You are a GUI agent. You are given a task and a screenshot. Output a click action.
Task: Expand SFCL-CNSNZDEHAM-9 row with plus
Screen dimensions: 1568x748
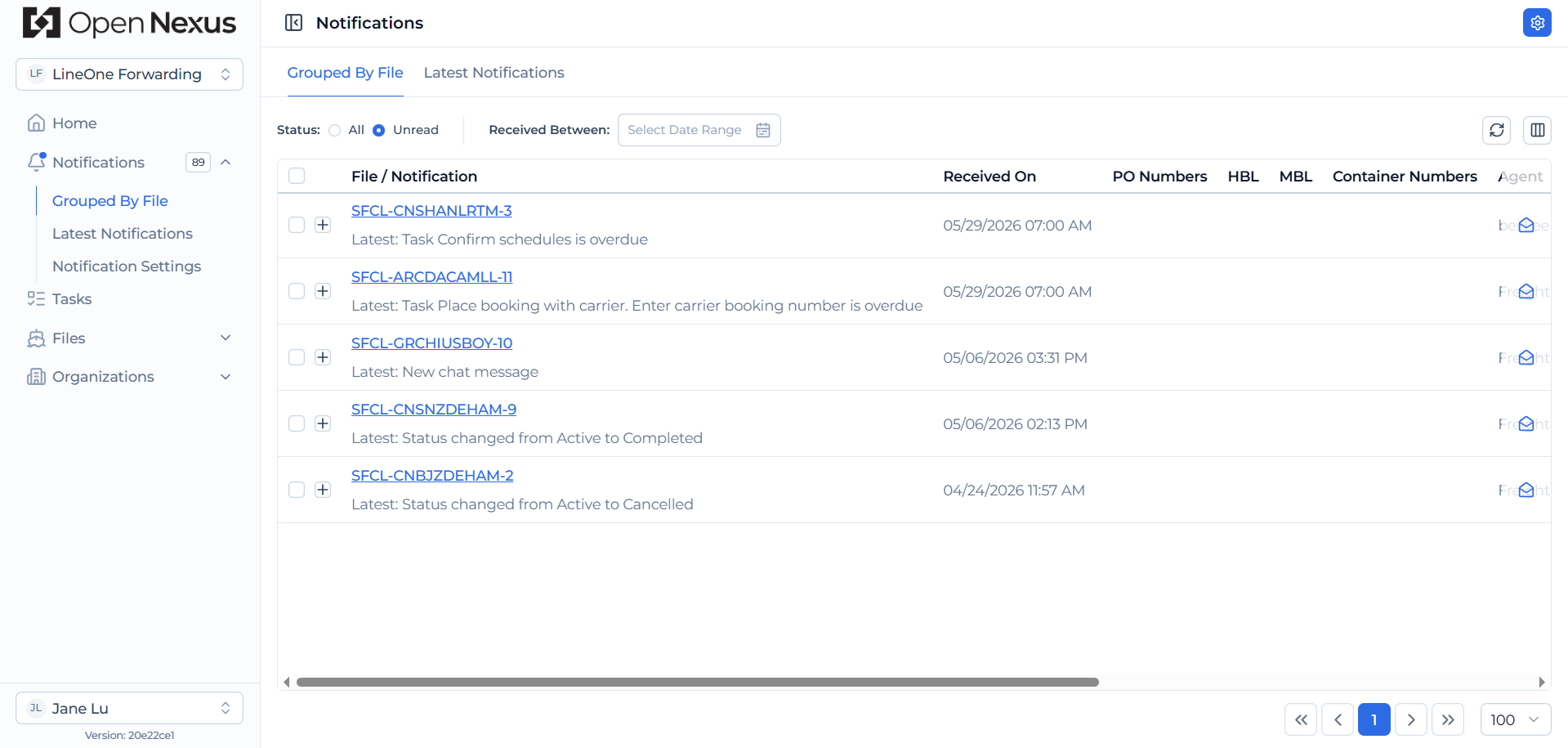pyautogui.click(x=323, y=423)
